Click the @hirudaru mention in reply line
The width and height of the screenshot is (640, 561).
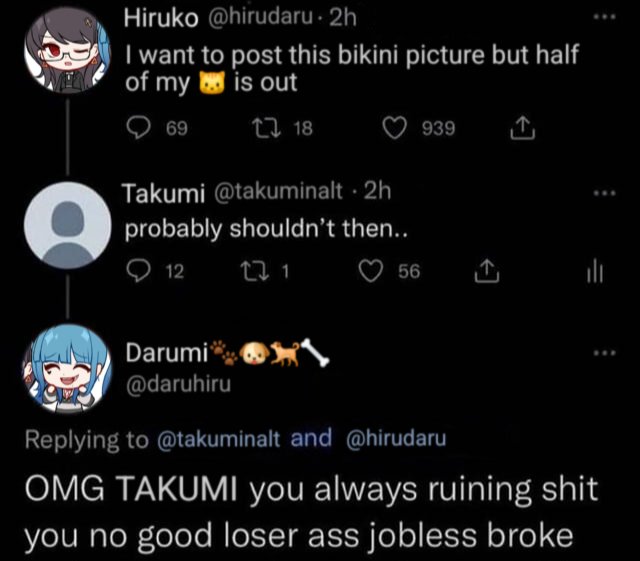(x=396, y=439)
